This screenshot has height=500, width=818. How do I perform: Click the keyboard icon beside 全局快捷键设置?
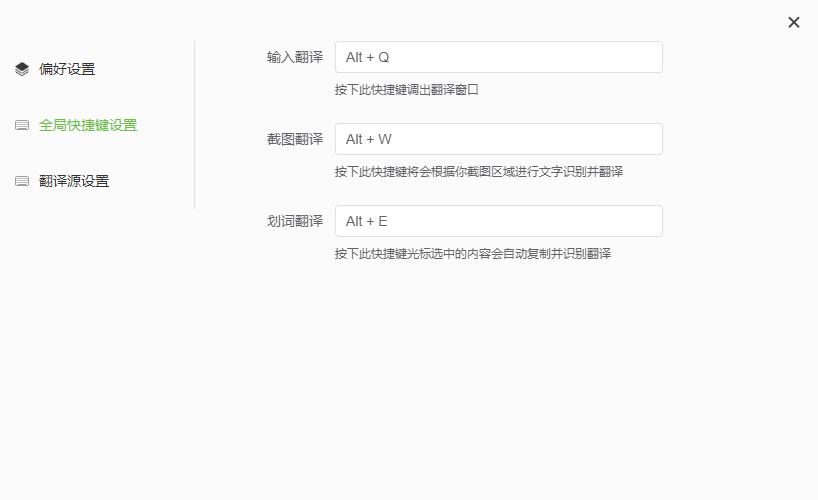[22, 125]
